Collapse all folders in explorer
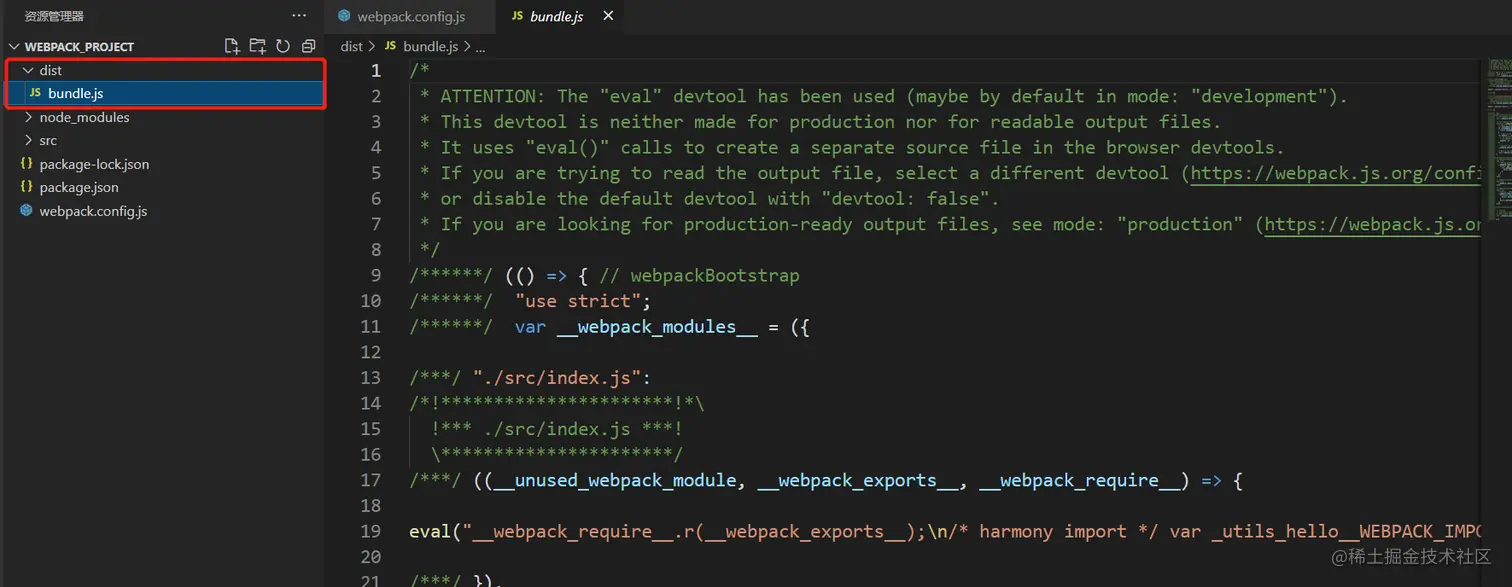Viewport: 1512px width, 587px height. [x=308, y=46]
